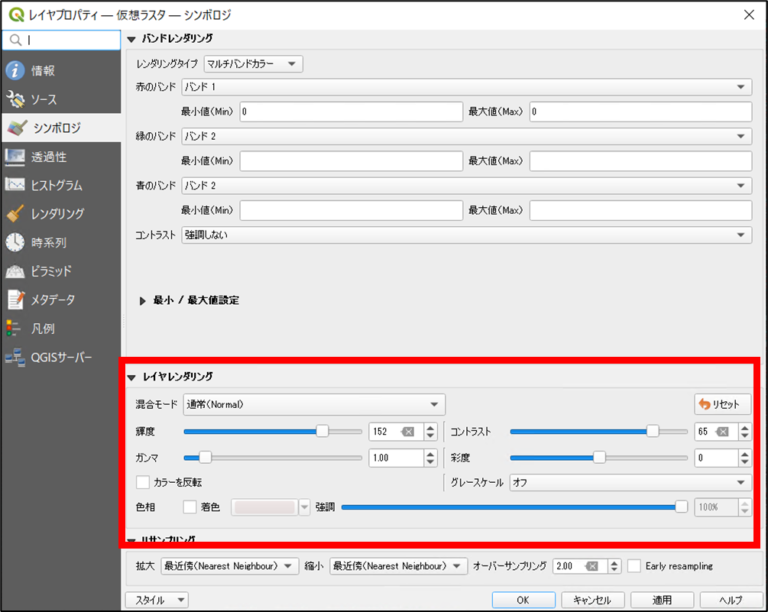Select the 凡例 tab label
Screen dimensions: 768x612
click(x=43, y=329)
